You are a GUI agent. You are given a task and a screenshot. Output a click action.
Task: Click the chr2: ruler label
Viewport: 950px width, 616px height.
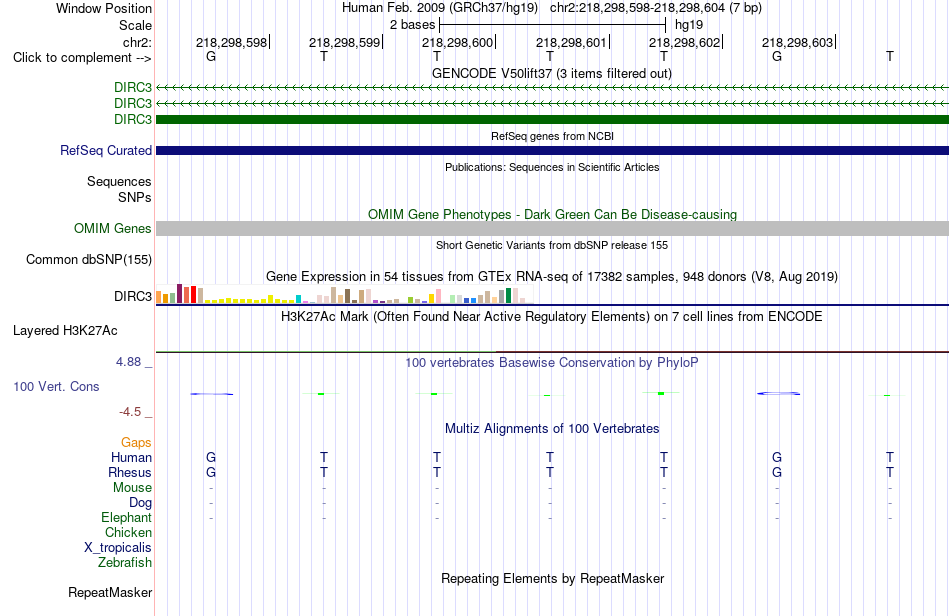point(137,42)
